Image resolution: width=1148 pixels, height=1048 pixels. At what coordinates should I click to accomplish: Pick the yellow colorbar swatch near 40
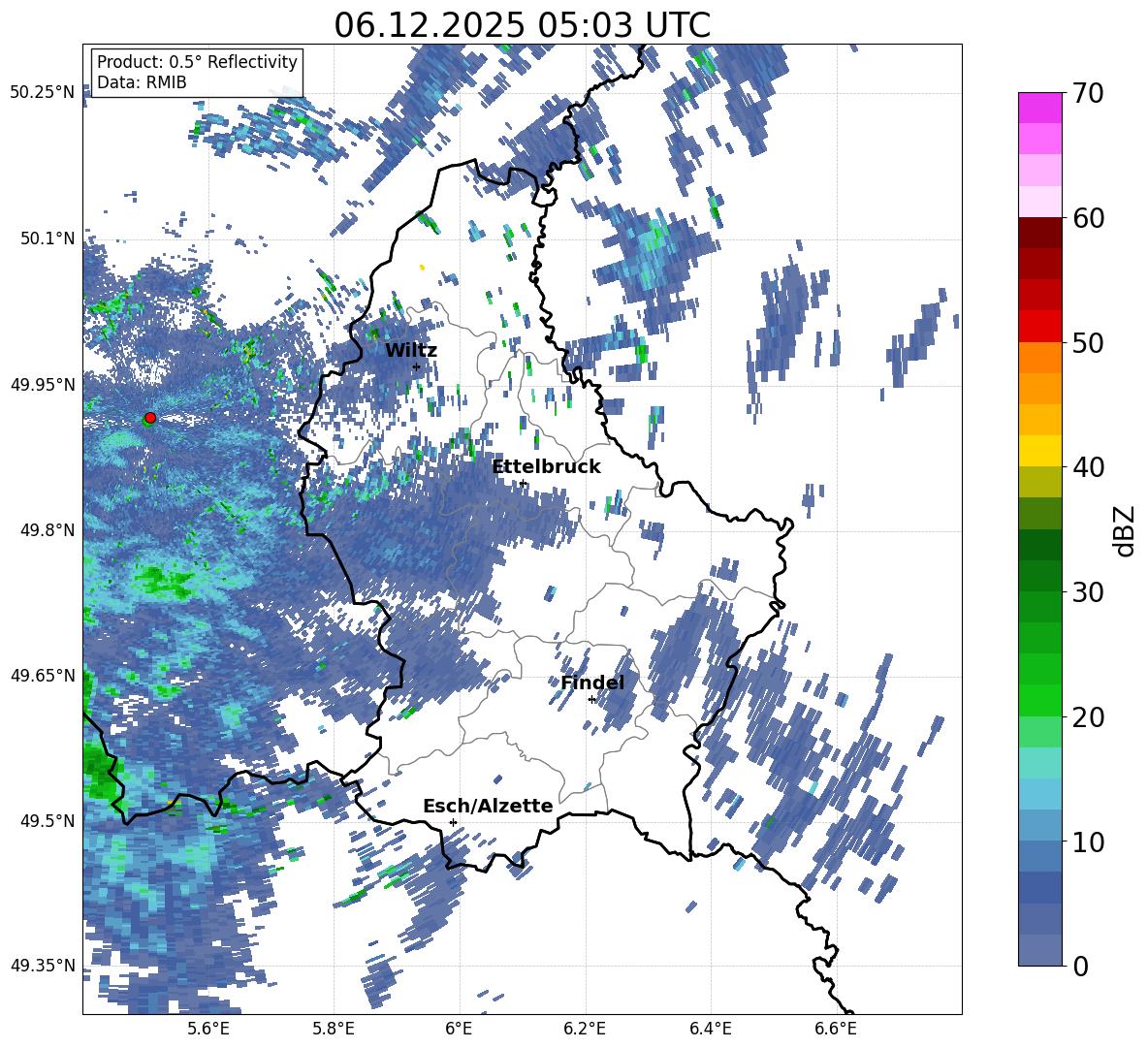pyautogui.click(x=1039, y=451)
